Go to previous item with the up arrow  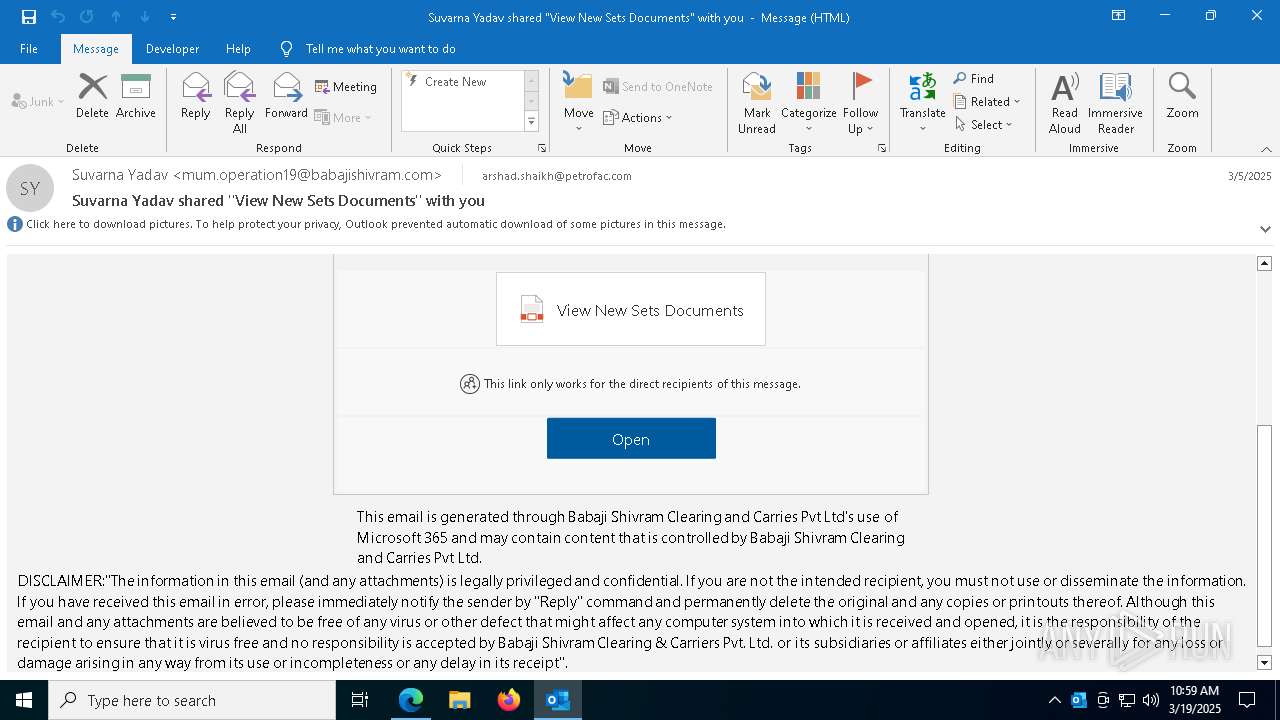pyautogui.click(x=116, y=17)
